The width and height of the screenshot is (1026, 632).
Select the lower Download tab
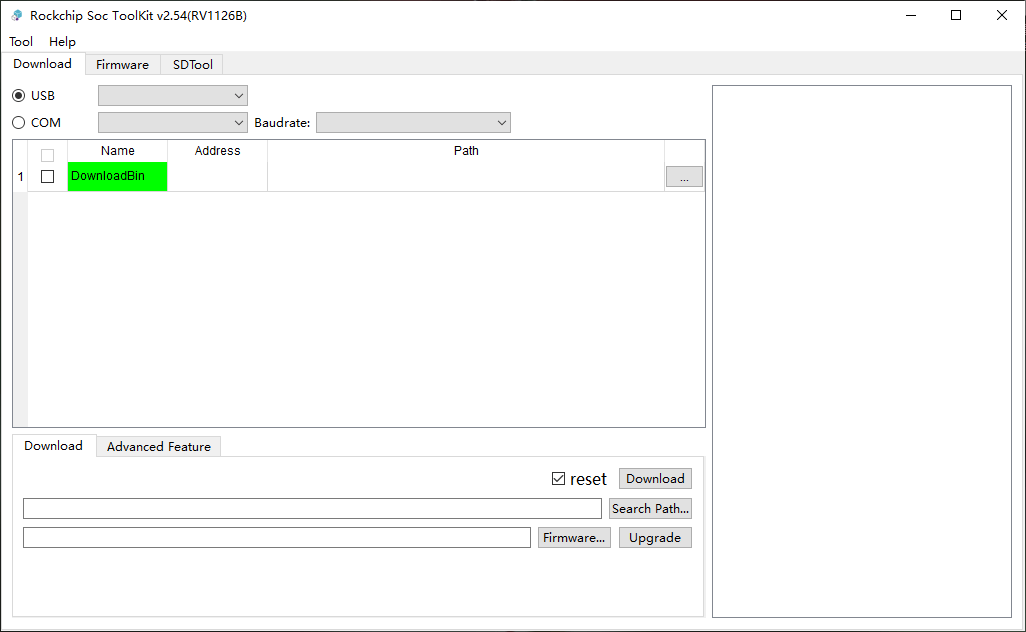pyautogui.click(x=54, y=446)
